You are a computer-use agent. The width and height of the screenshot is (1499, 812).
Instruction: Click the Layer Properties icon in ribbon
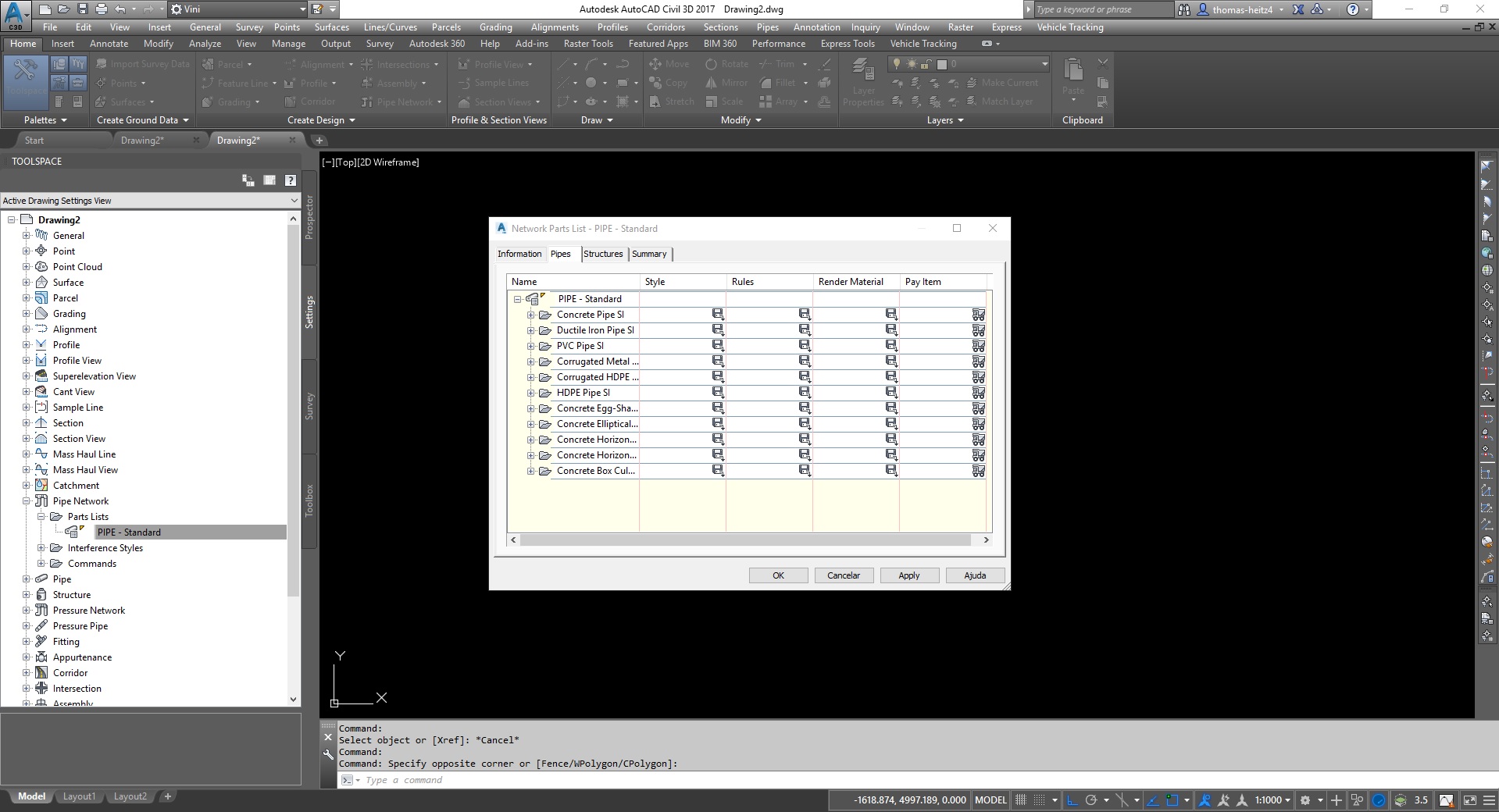pos(863,82)
